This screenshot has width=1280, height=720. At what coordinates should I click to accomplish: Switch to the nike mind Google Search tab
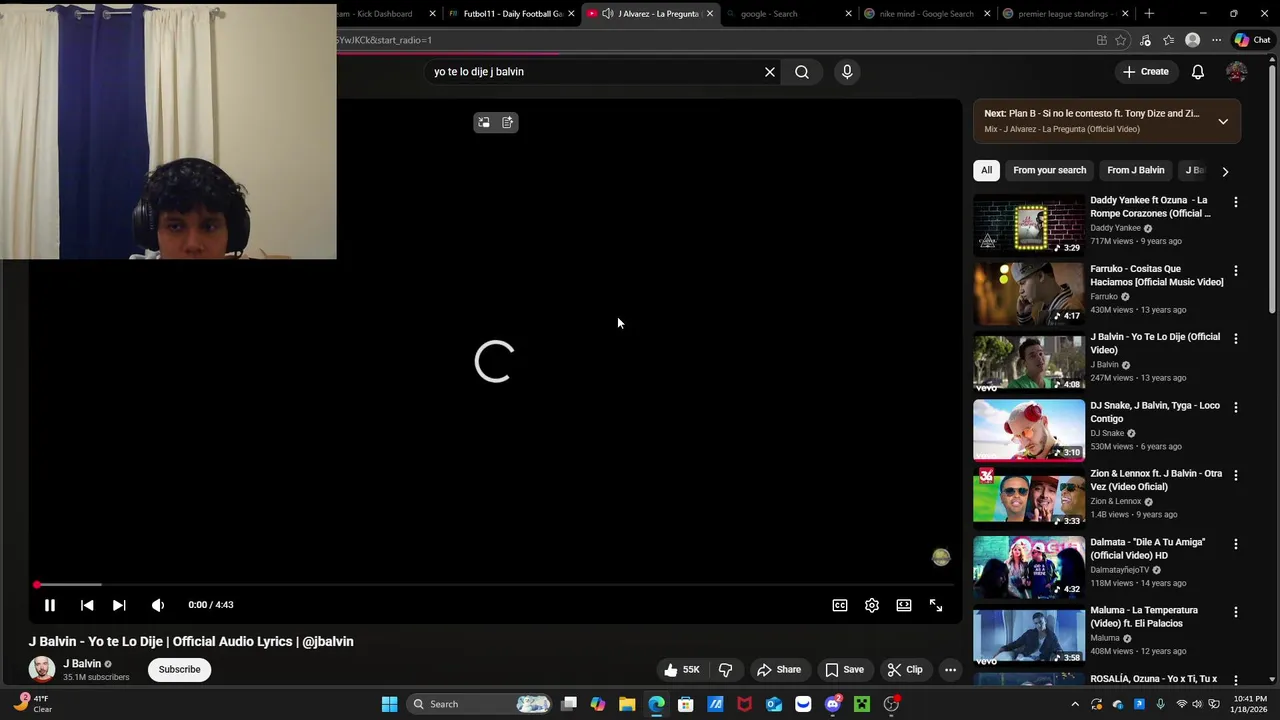pyautogui.click(x=926, y=14)
